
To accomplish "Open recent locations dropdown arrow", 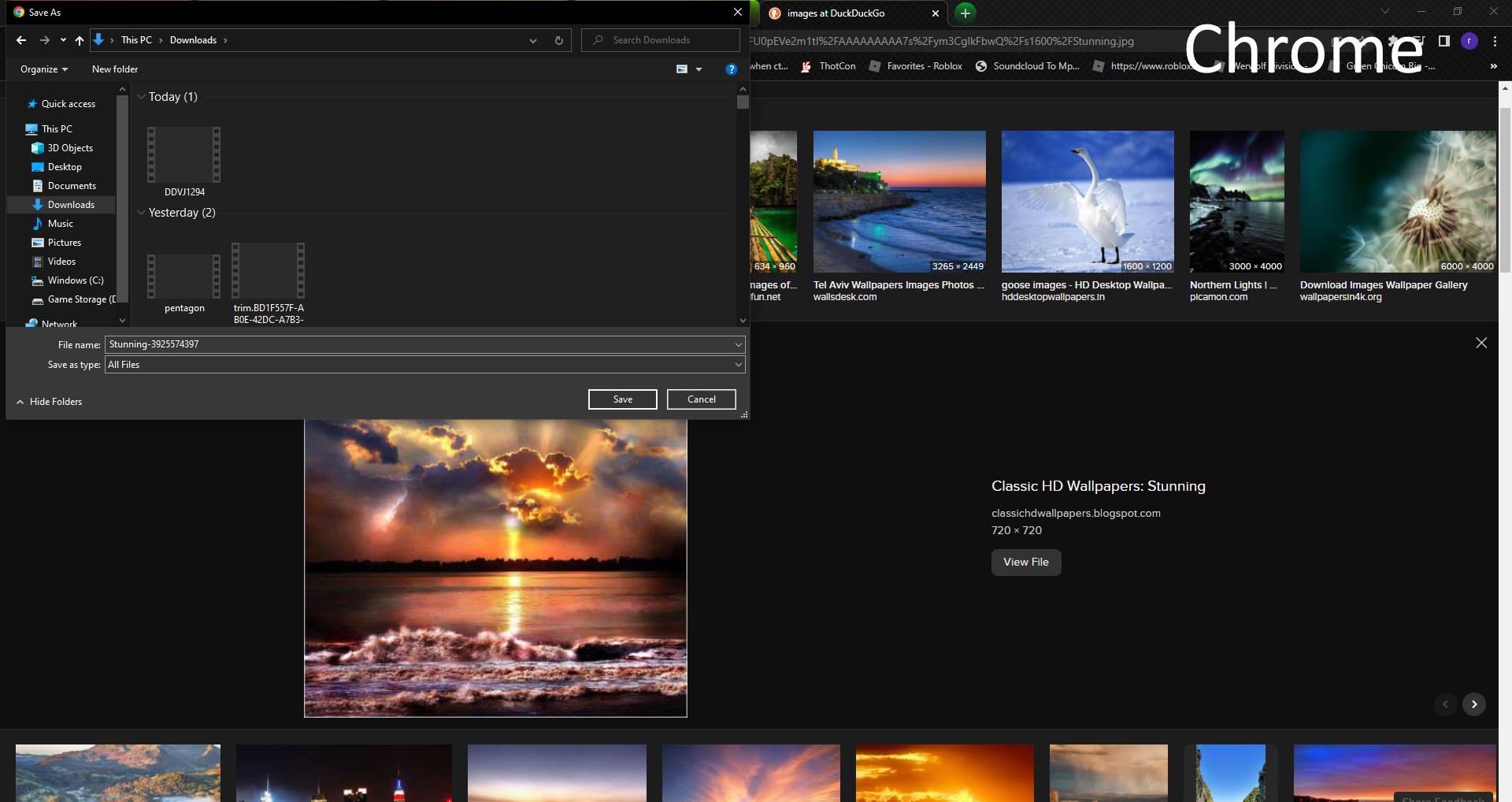I will coord(63,40).
